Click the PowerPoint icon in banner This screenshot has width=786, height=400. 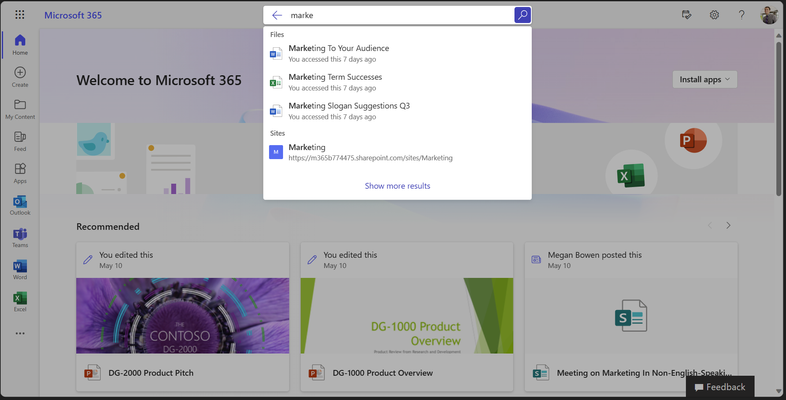coord(693,141)
